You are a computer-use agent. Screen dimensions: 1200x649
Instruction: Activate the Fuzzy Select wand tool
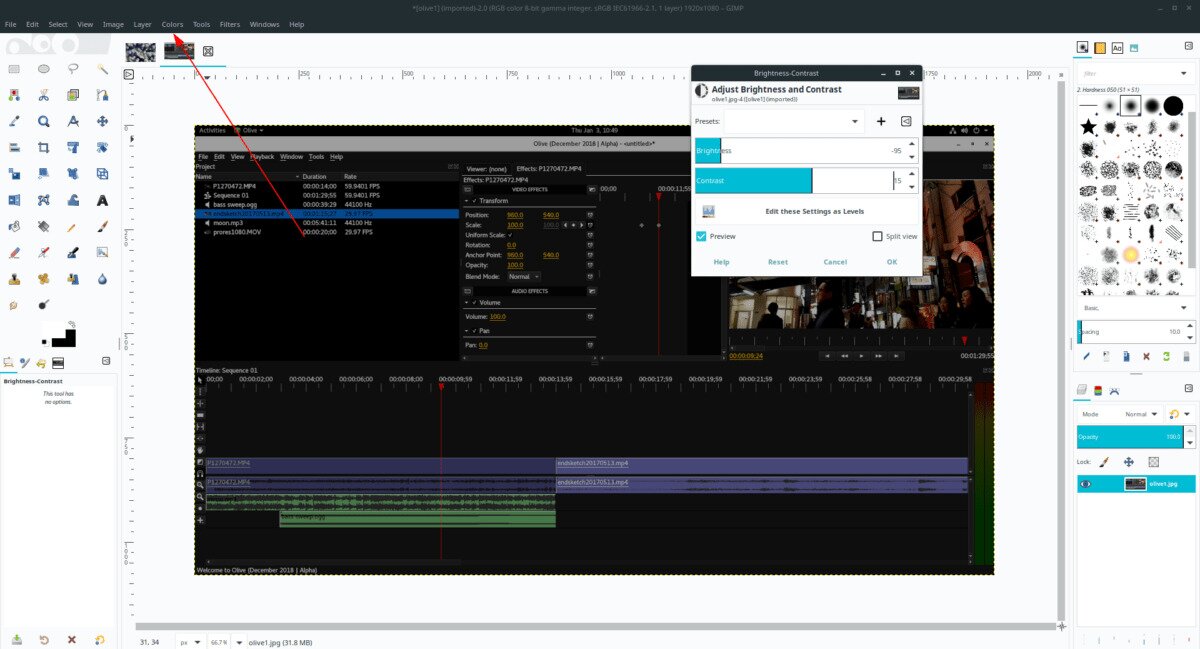click(x=103, y=69)
